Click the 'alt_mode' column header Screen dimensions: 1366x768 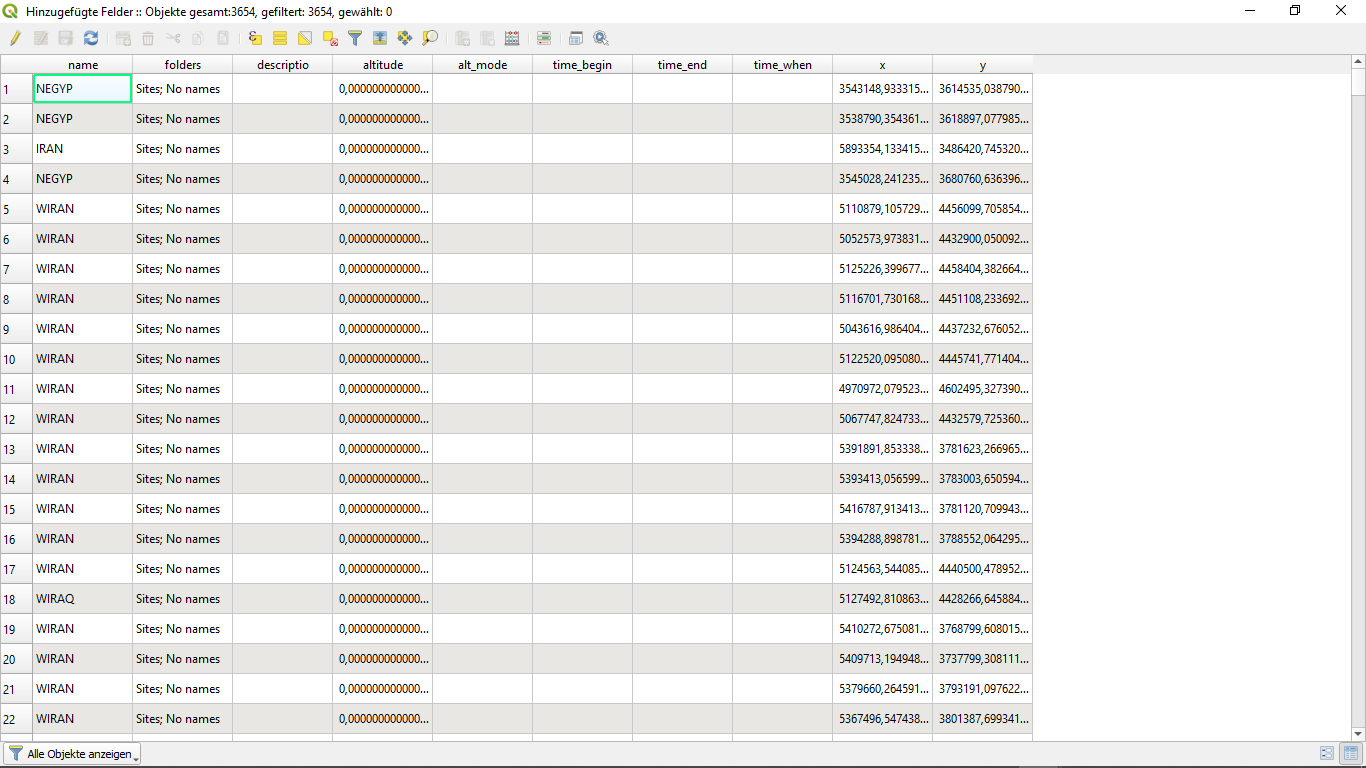(482, 65)
